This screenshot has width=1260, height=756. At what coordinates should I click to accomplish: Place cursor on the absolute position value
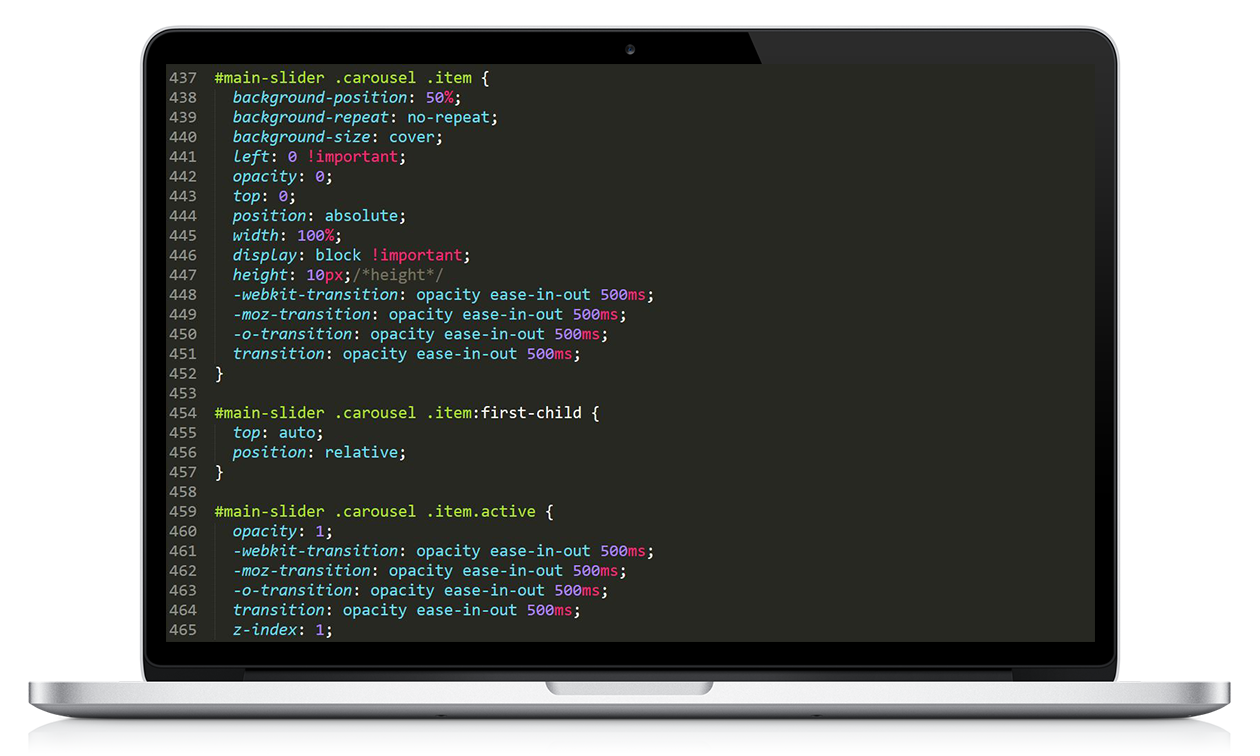365,216
